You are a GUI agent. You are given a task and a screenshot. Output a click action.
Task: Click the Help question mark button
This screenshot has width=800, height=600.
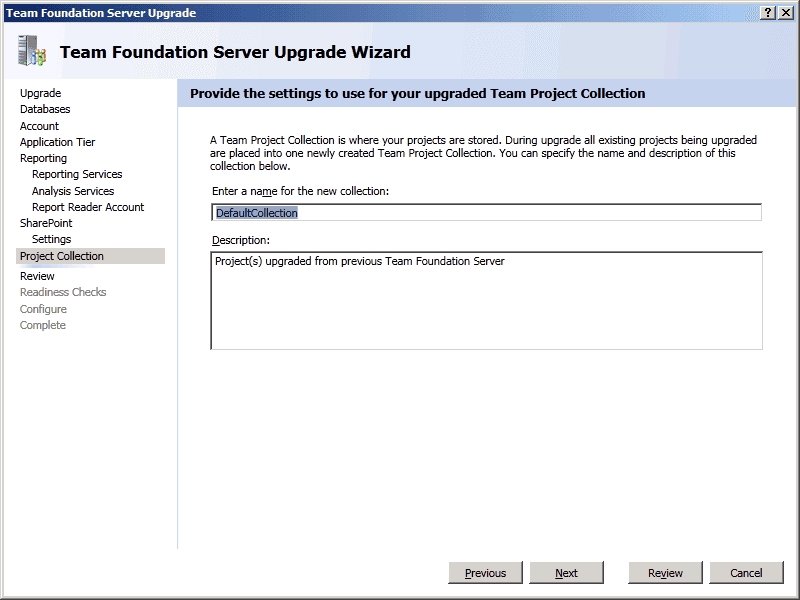click(767, 13)
